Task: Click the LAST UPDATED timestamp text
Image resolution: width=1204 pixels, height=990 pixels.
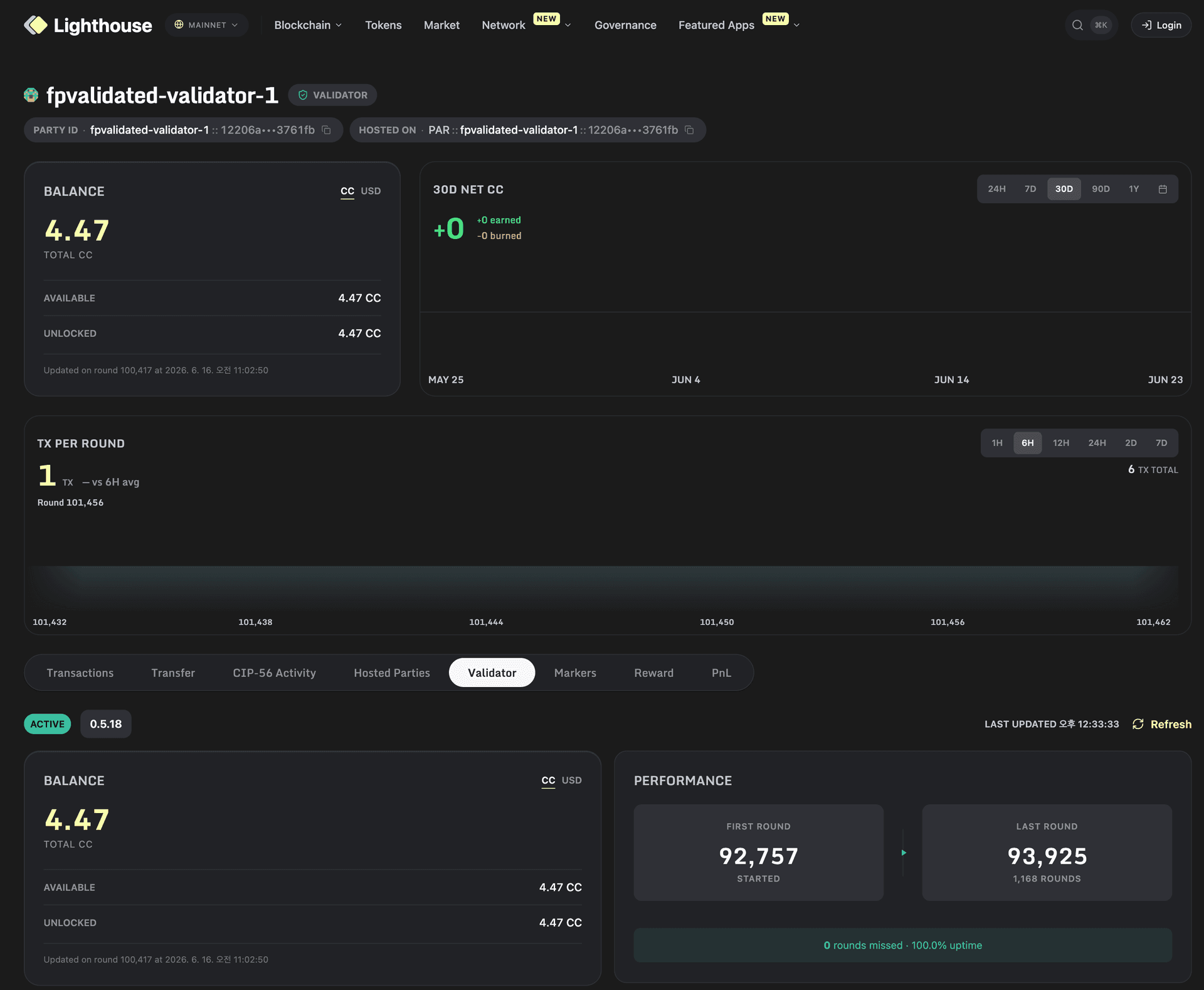Action: (1052, 724)
